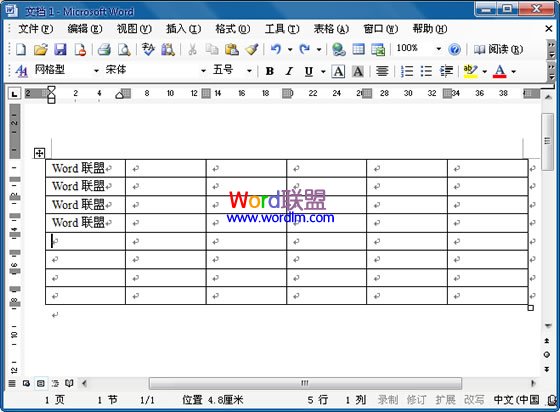This screenshot has width=560, height=412.
Task: Apply bulleted list formatting
Action: [x=426, y=71]
